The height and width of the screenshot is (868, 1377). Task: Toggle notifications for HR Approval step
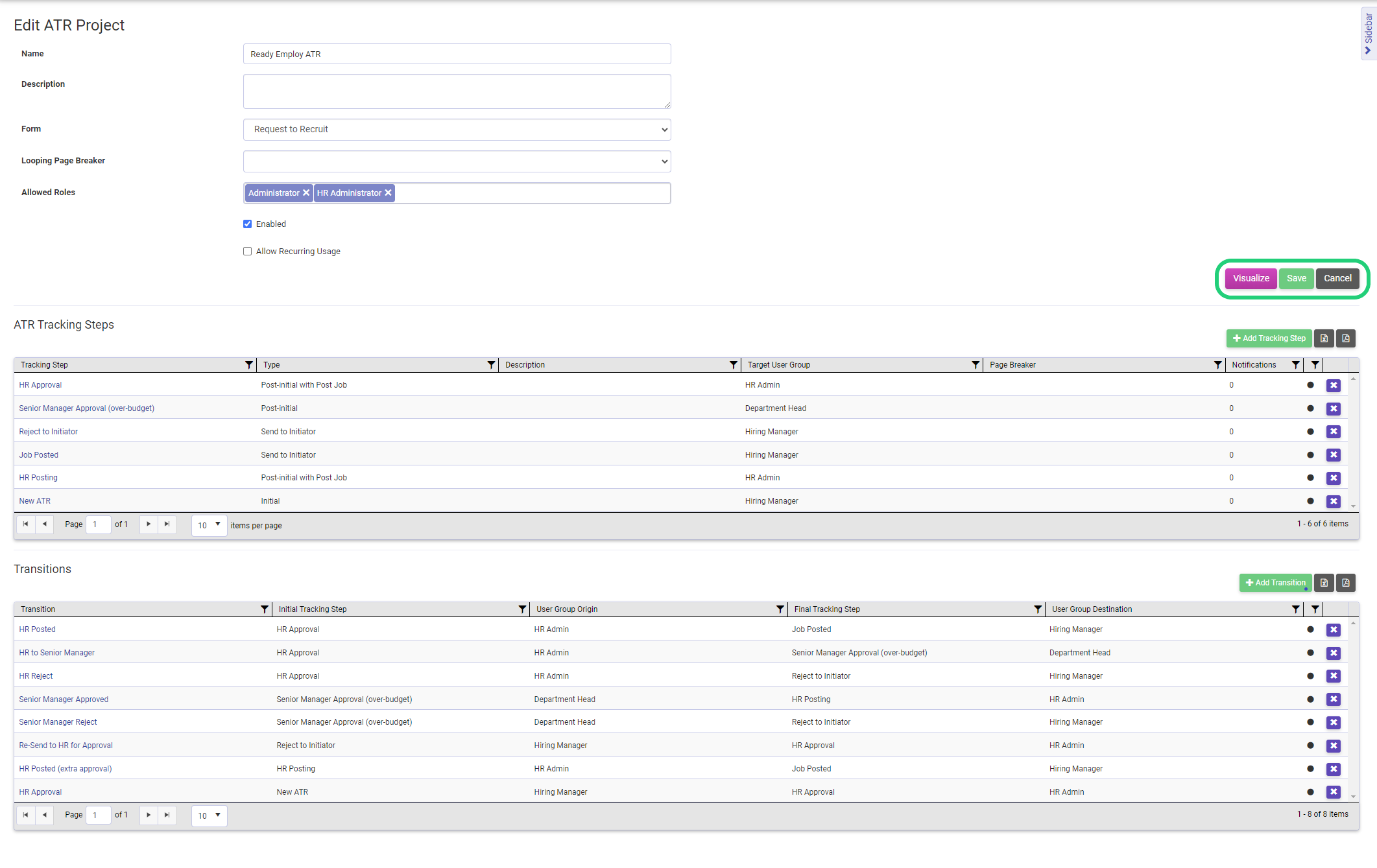(1310, 384)
